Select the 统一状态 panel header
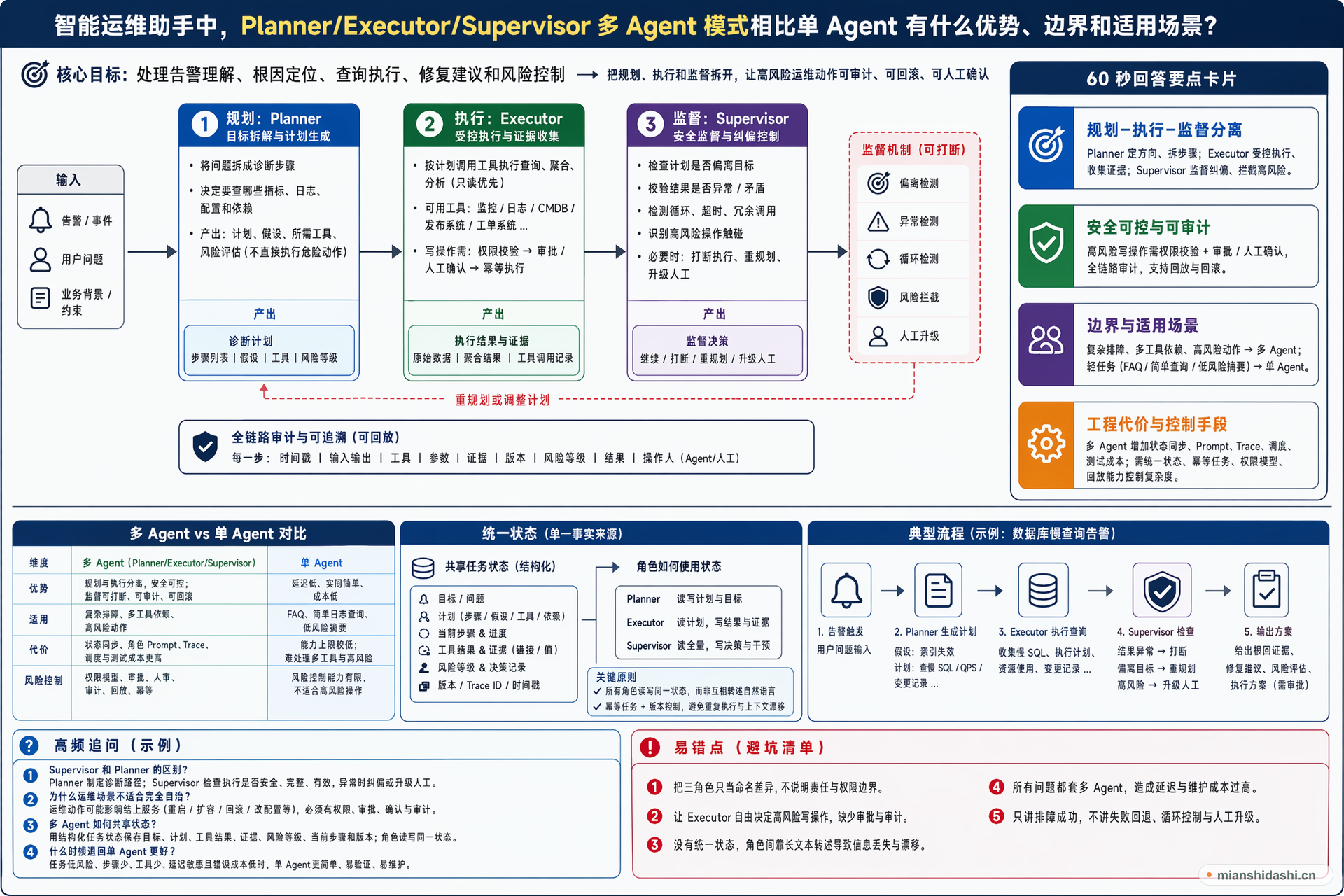1344x896 pixels. [x=601, y=533]
